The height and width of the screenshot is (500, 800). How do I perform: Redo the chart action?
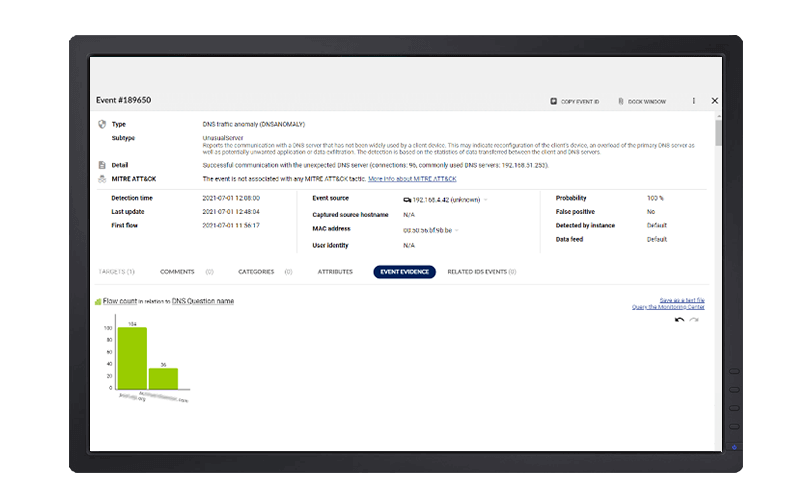[x=694, y=319]
